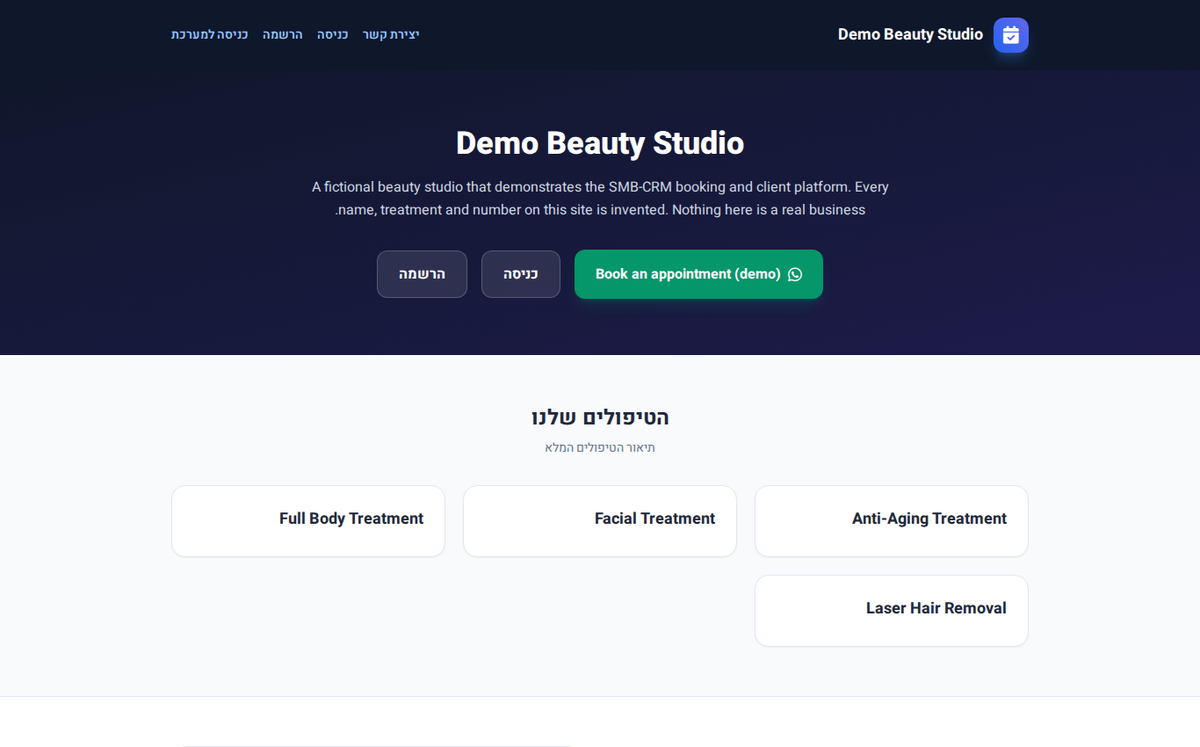Select the Facial Treatment card

tap(600, 521)
